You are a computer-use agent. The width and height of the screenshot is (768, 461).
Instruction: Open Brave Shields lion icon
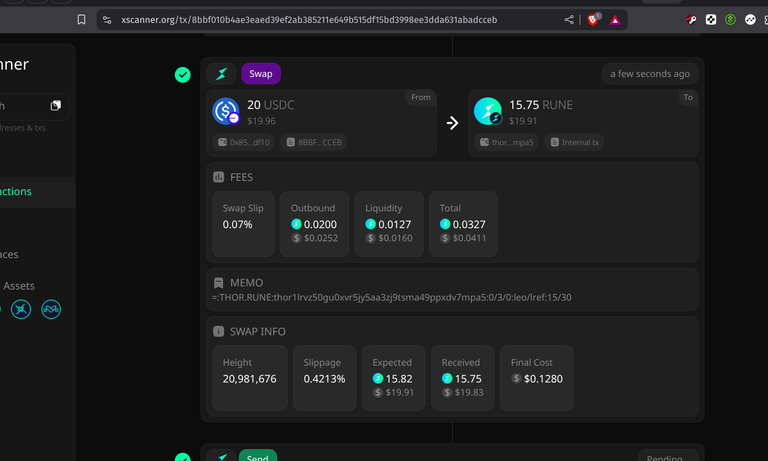(x=593, y=20)
